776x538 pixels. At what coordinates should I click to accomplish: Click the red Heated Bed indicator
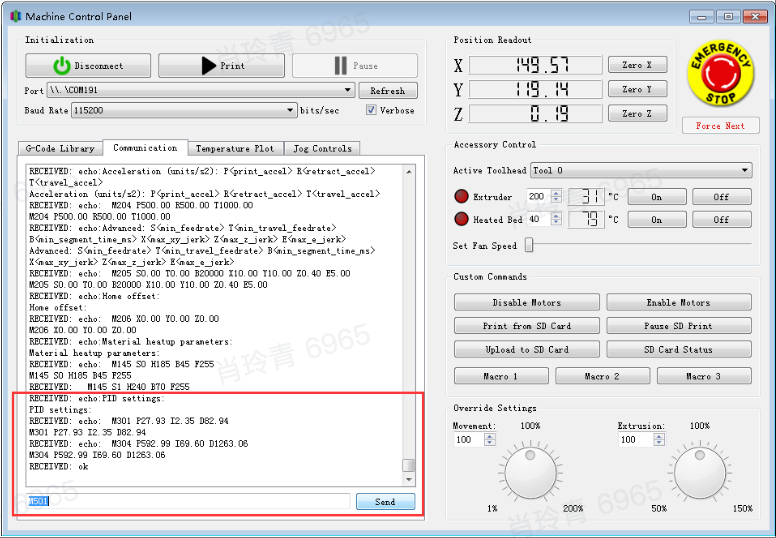461,219
